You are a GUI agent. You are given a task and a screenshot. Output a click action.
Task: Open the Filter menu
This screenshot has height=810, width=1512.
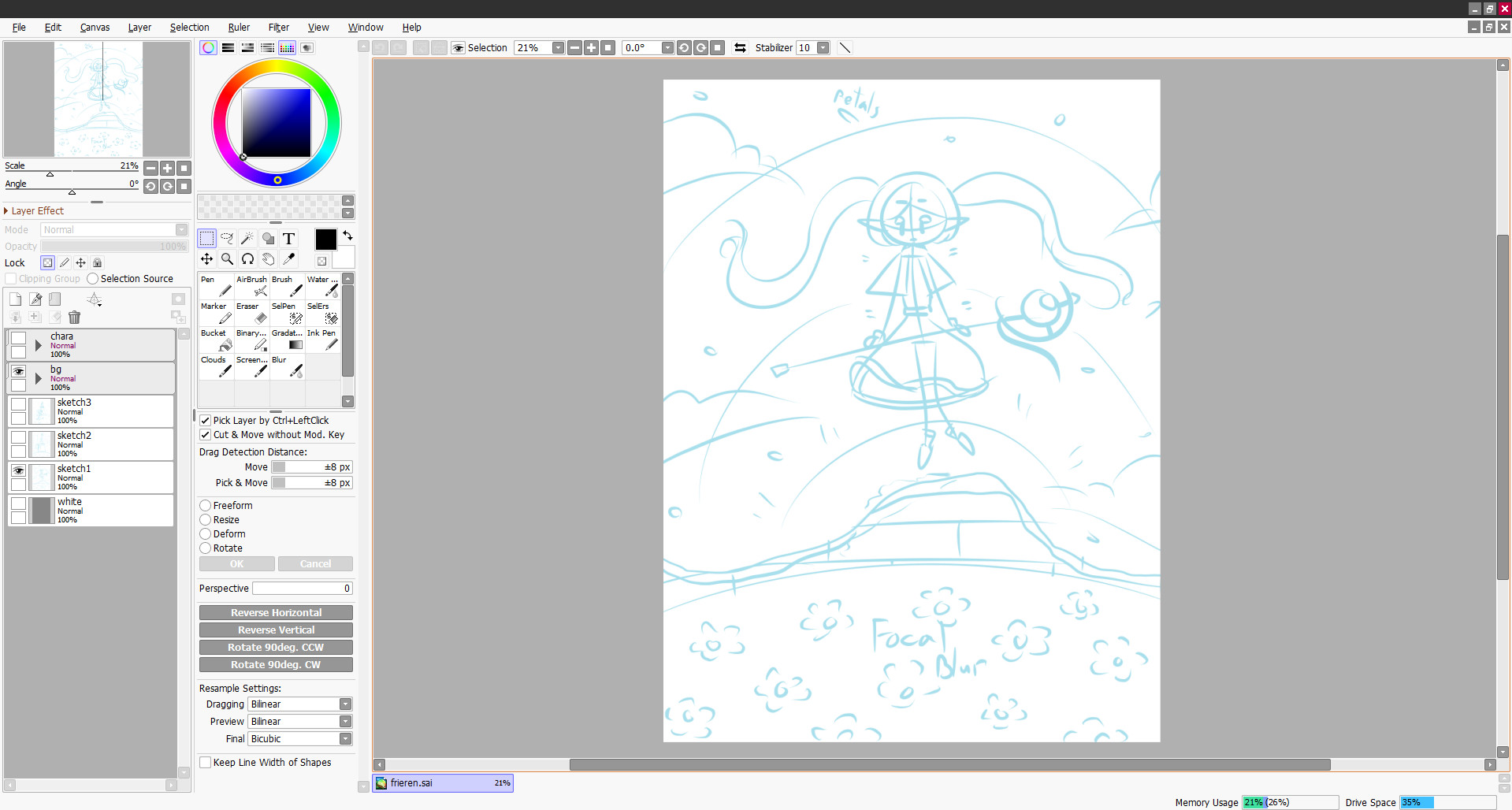pyautogui.click(x=279, y=28)
